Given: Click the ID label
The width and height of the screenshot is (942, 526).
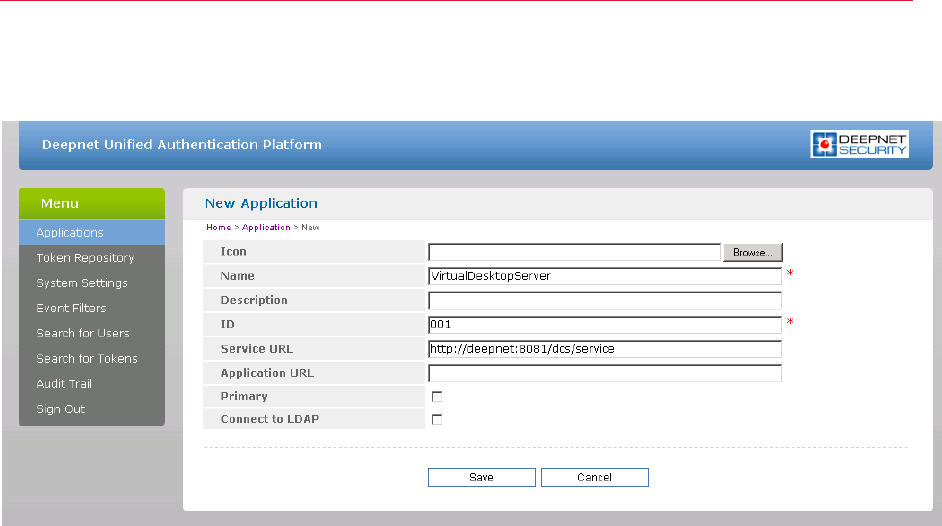Looking at the screenshot, I should (x=228, y=324).
